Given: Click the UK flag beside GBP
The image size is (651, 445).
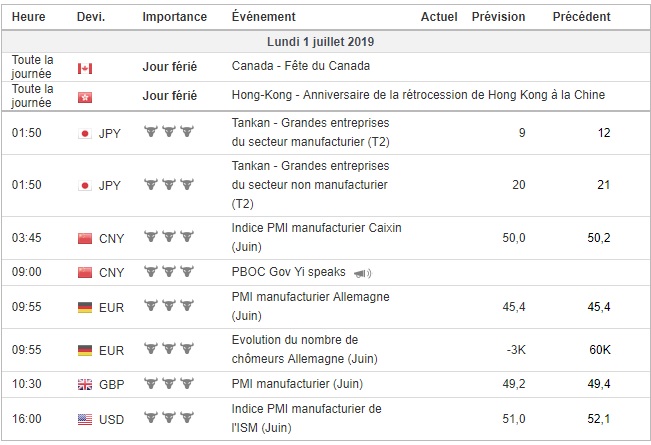Looking at the screenshot, I should tap(85, 385).
